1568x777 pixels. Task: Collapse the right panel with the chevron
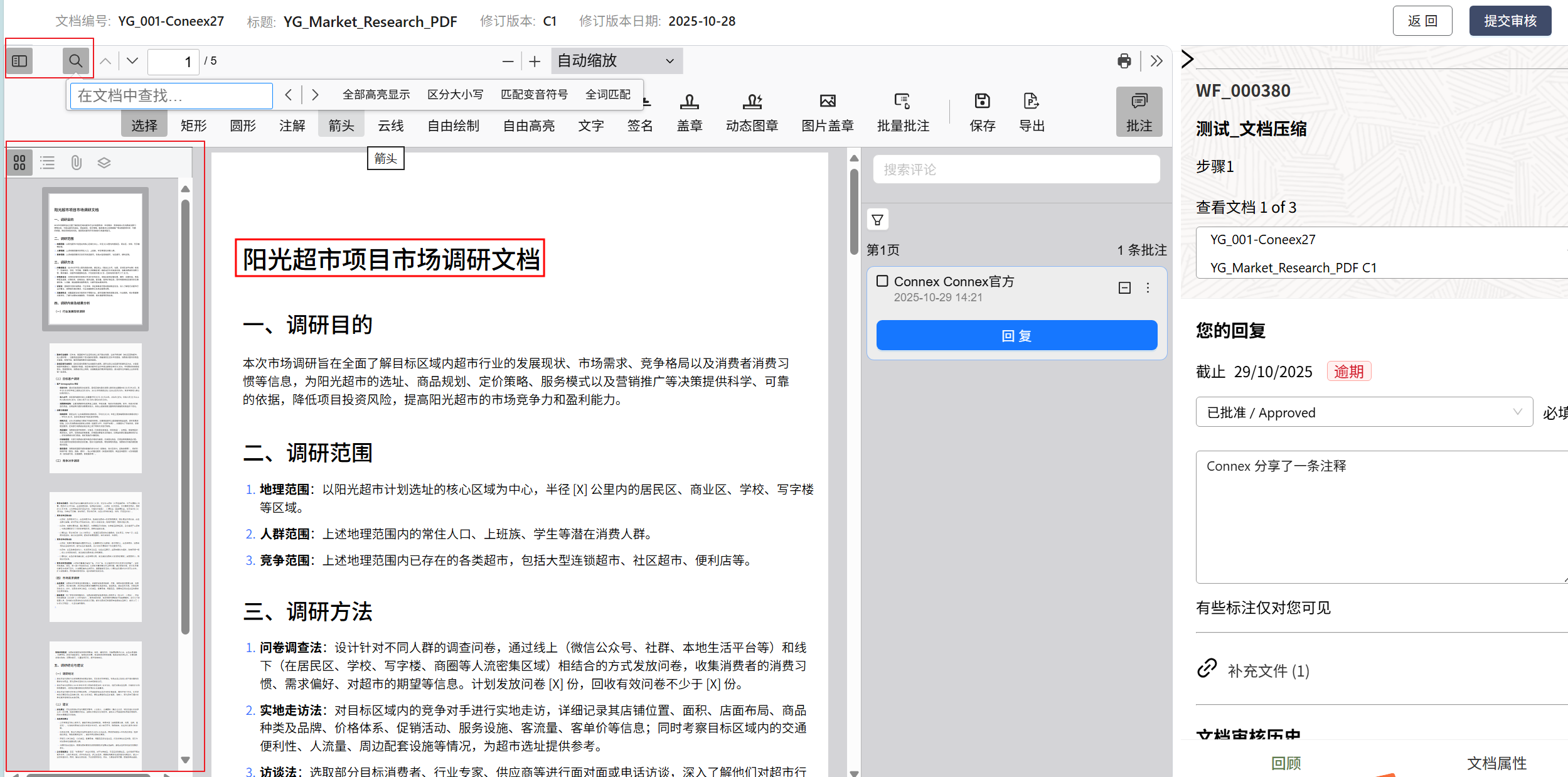click(1187, 59)
